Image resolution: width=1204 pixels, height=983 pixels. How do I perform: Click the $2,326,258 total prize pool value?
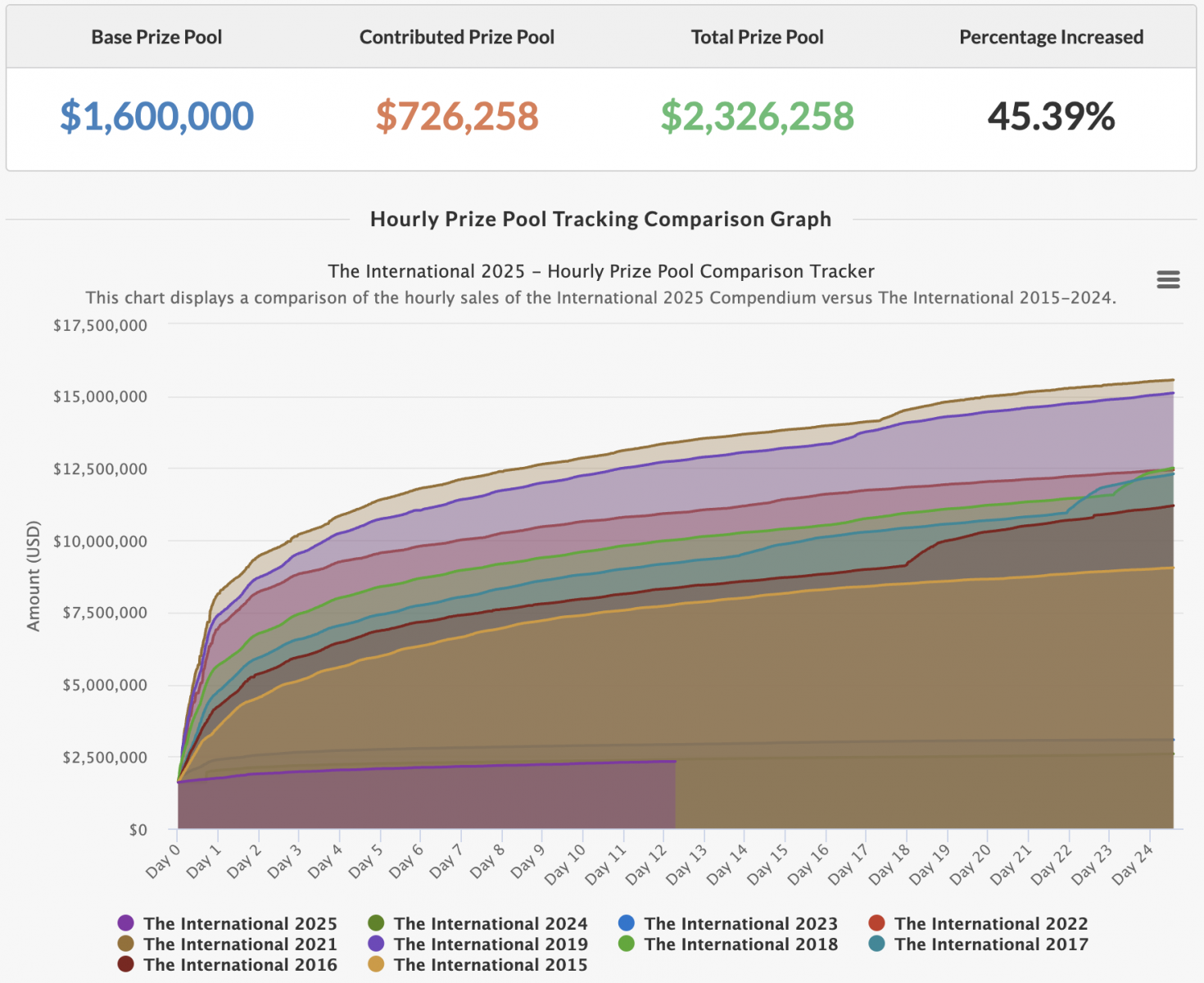click(x=758, y=116)
